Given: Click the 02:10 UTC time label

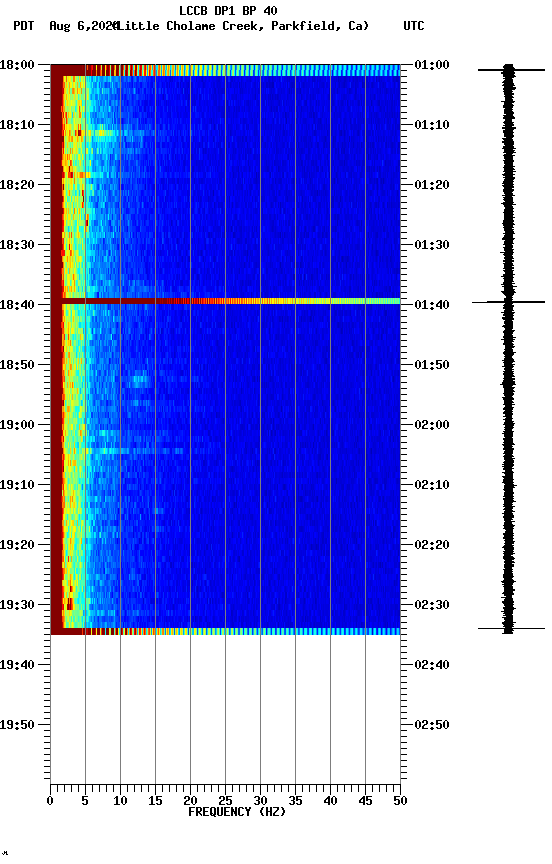Looking at the screenshot, I should coord(432,485).
